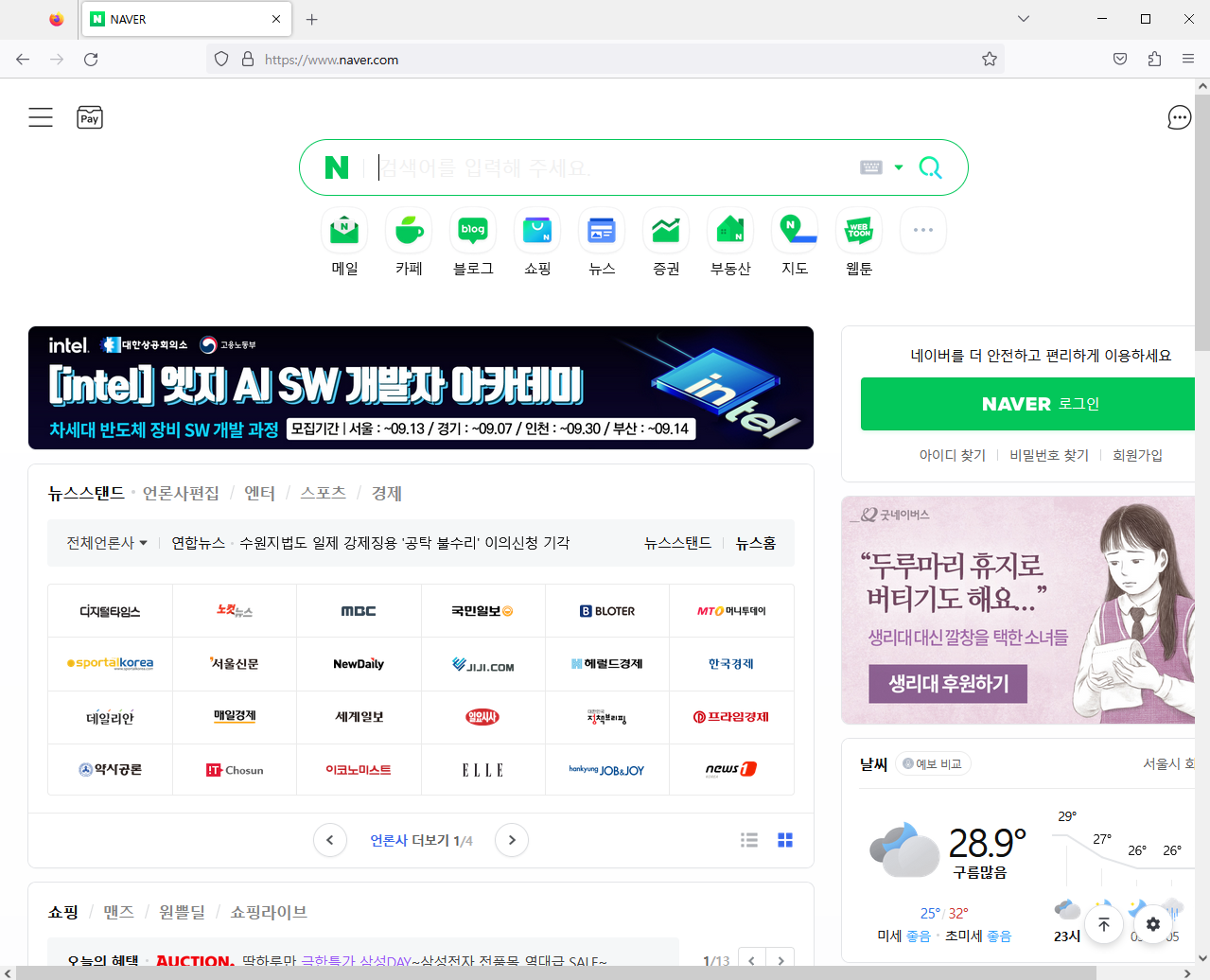Open the ELLE press logo
Viewport: 1210px width, 980px height.
click(482, 770)
